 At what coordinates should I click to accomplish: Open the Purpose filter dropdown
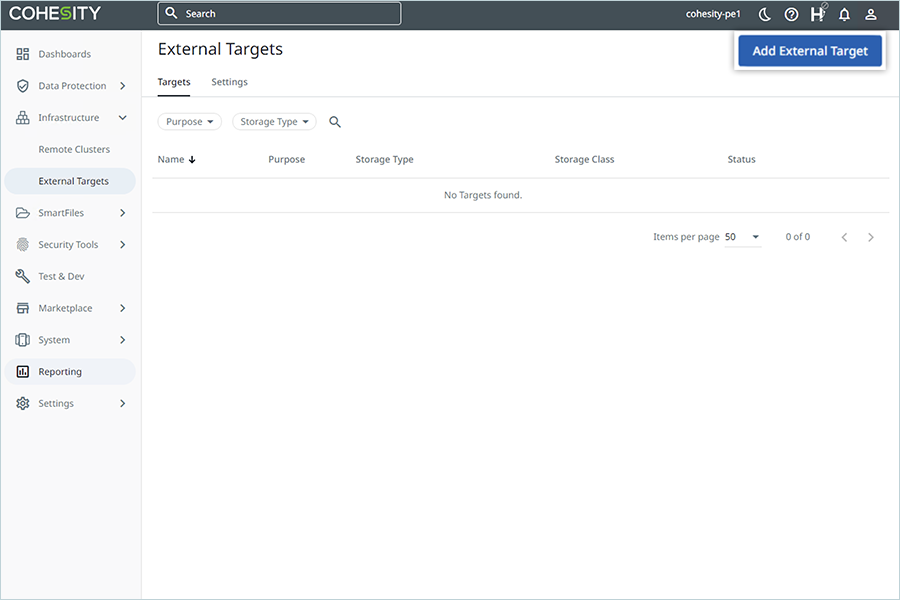click(x=189, y=122)
